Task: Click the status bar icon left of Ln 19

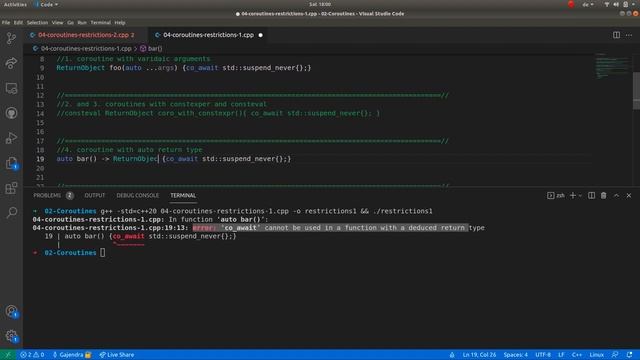Action: pos(452,355)
